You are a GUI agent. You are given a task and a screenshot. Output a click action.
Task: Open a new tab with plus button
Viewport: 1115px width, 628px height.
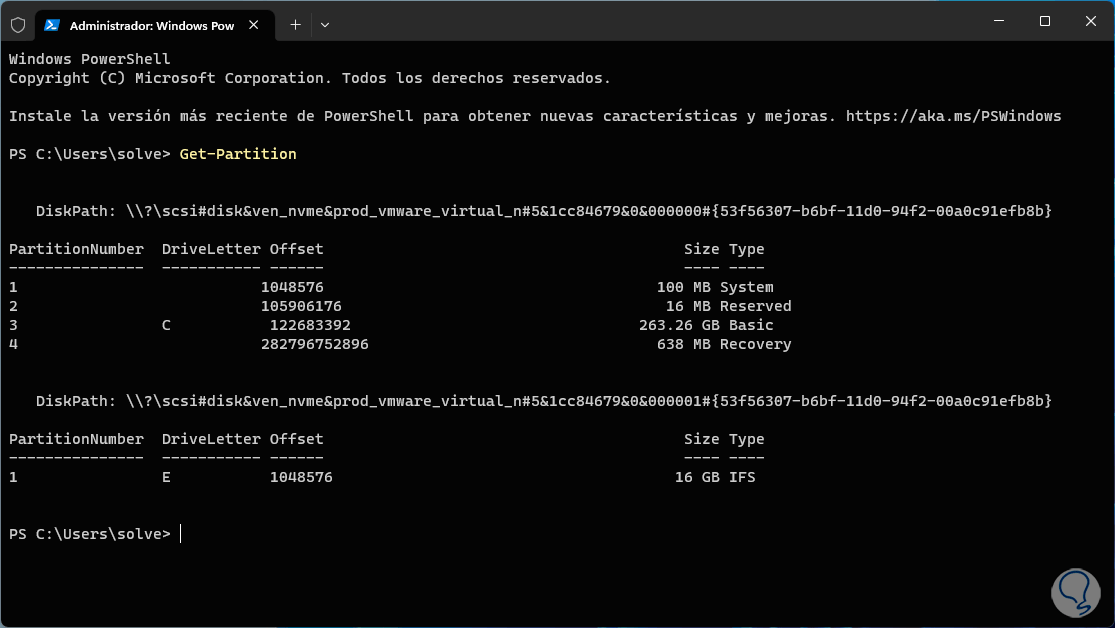click(x=295, y=24)
